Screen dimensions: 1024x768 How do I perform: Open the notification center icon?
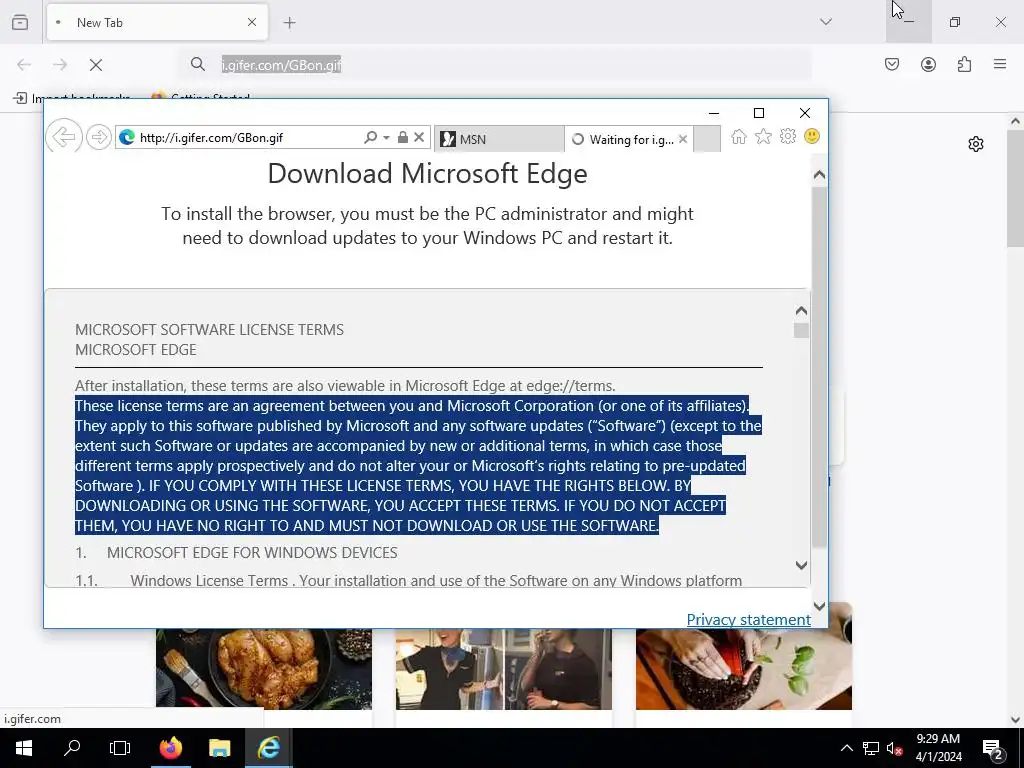click(993, 748)
